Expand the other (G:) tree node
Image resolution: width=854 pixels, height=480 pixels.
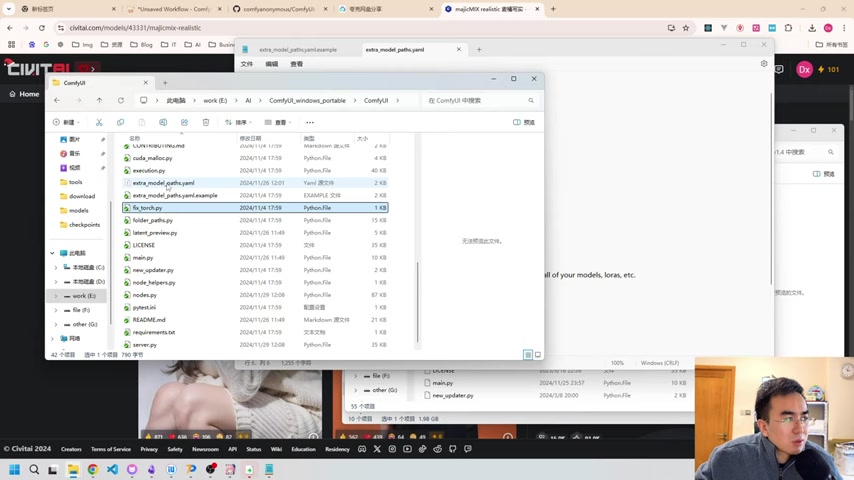[56, 324]
